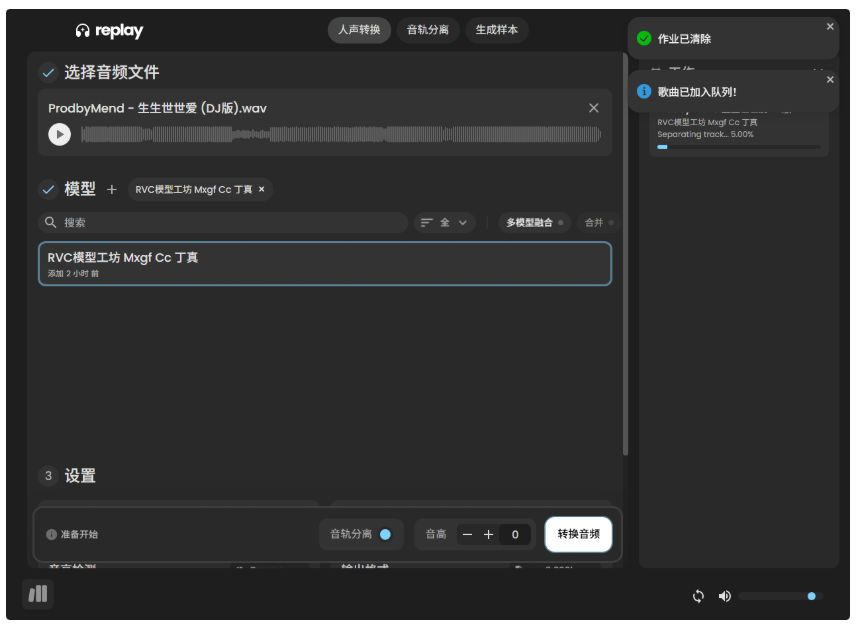
Task: Play the ProdbyMend audio preview
Action: 59,134
